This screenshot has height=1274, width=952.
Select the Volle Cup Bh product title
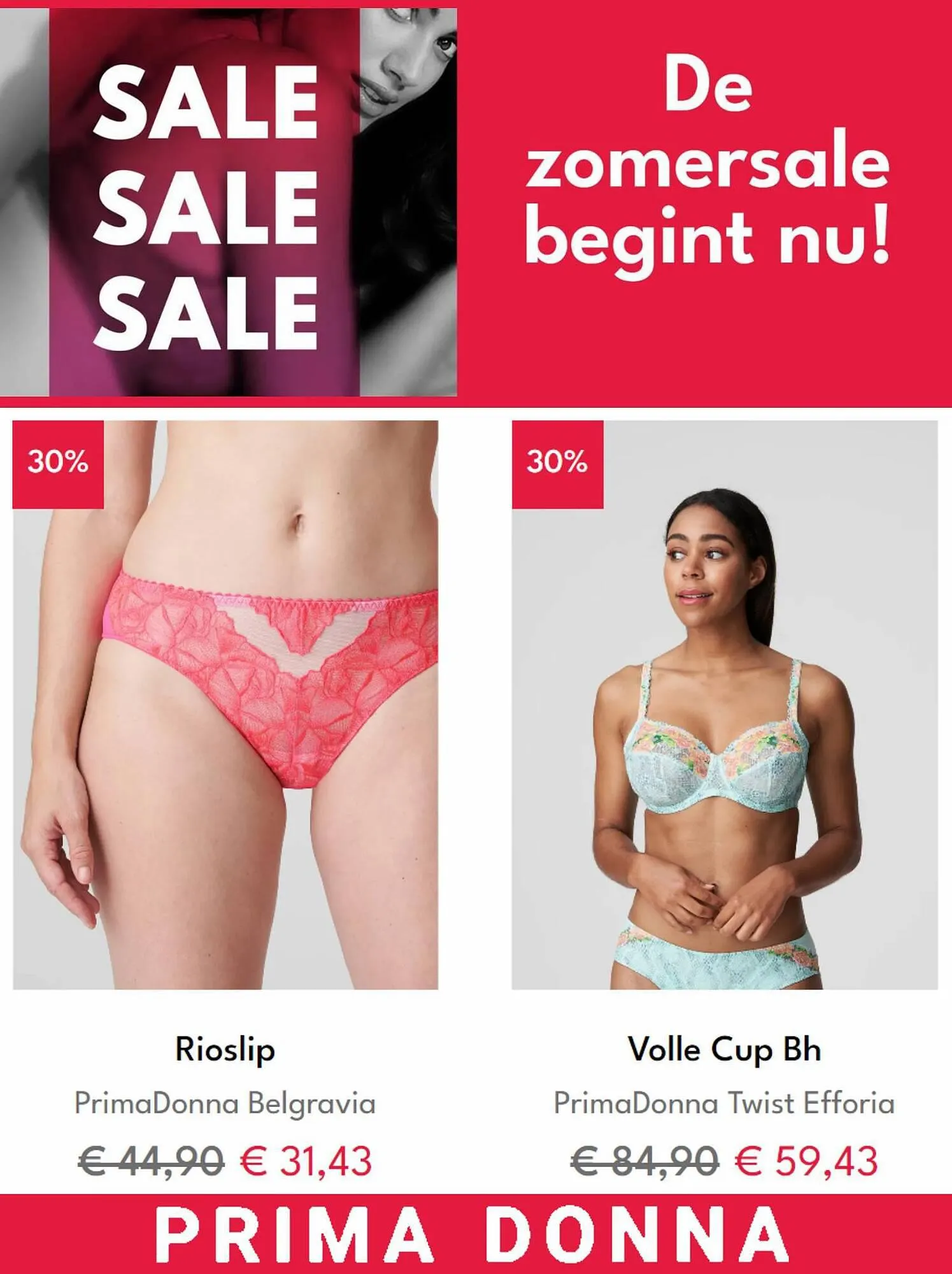coord(725,1050)
